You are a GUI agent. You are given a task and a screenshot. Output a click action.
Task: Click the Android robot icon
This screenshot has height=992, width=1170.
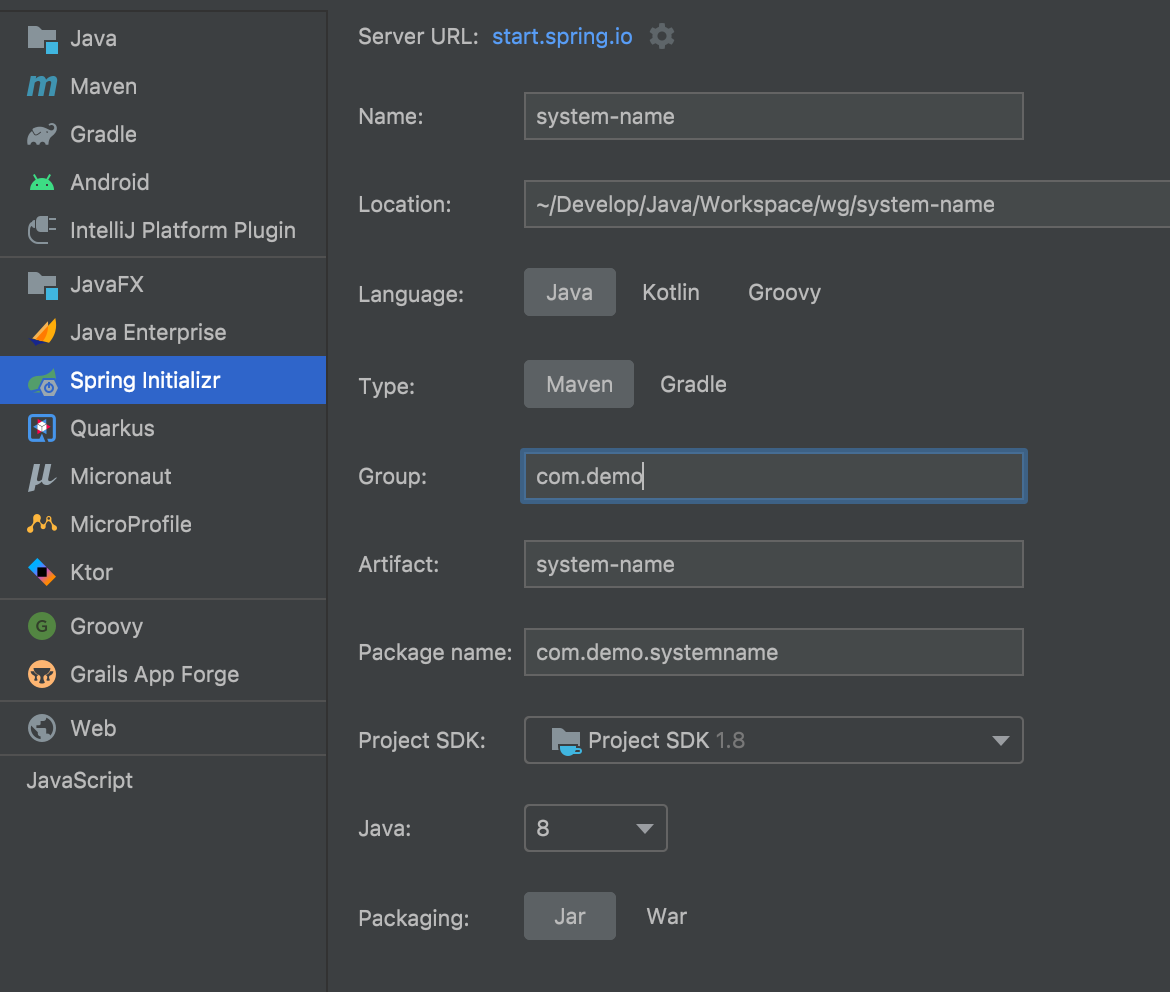pyautogui.click(x=43, y=182)
